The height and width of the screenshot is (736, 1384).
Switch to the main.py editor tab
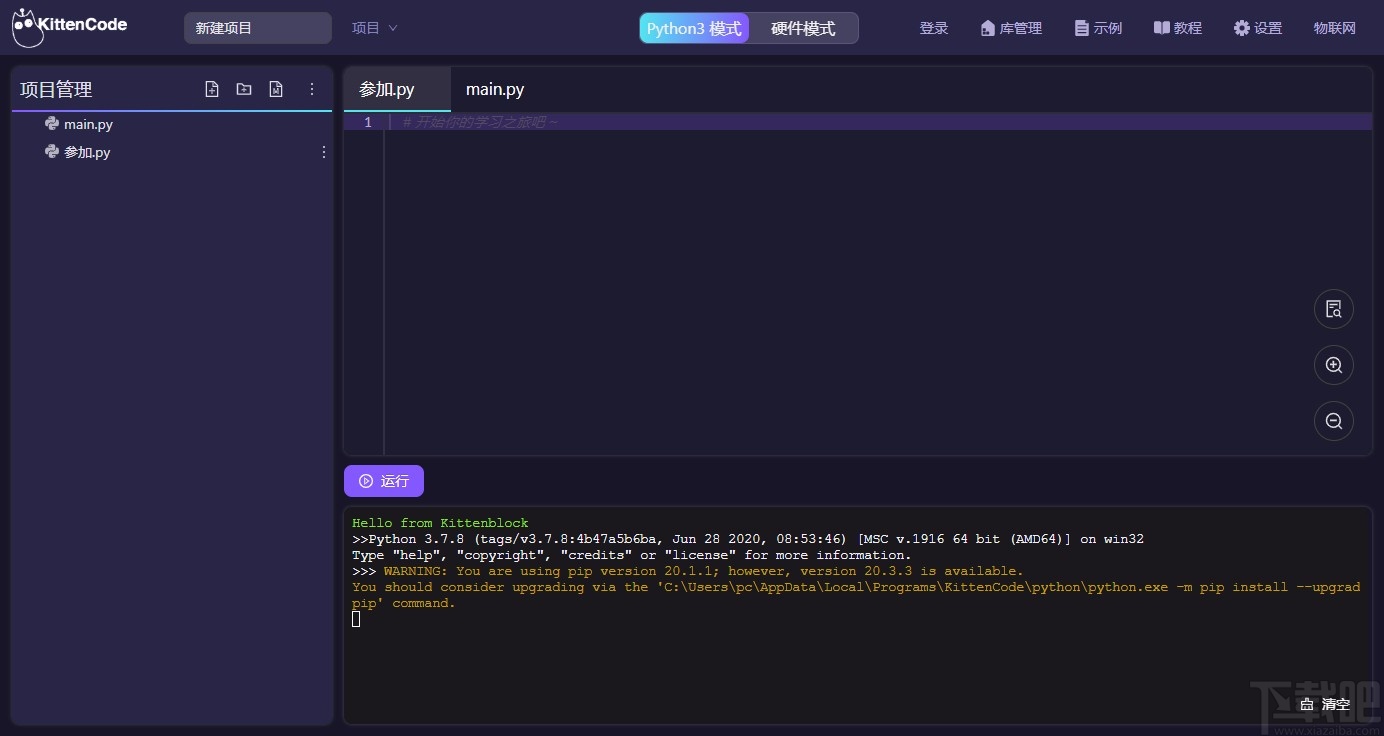tap(495, 89)
